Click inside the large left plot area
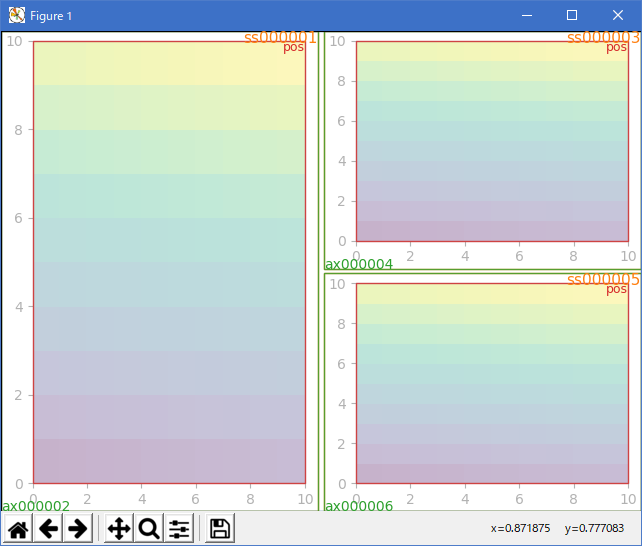This screenshot has height=546, width=642. (x=170, y=262)
